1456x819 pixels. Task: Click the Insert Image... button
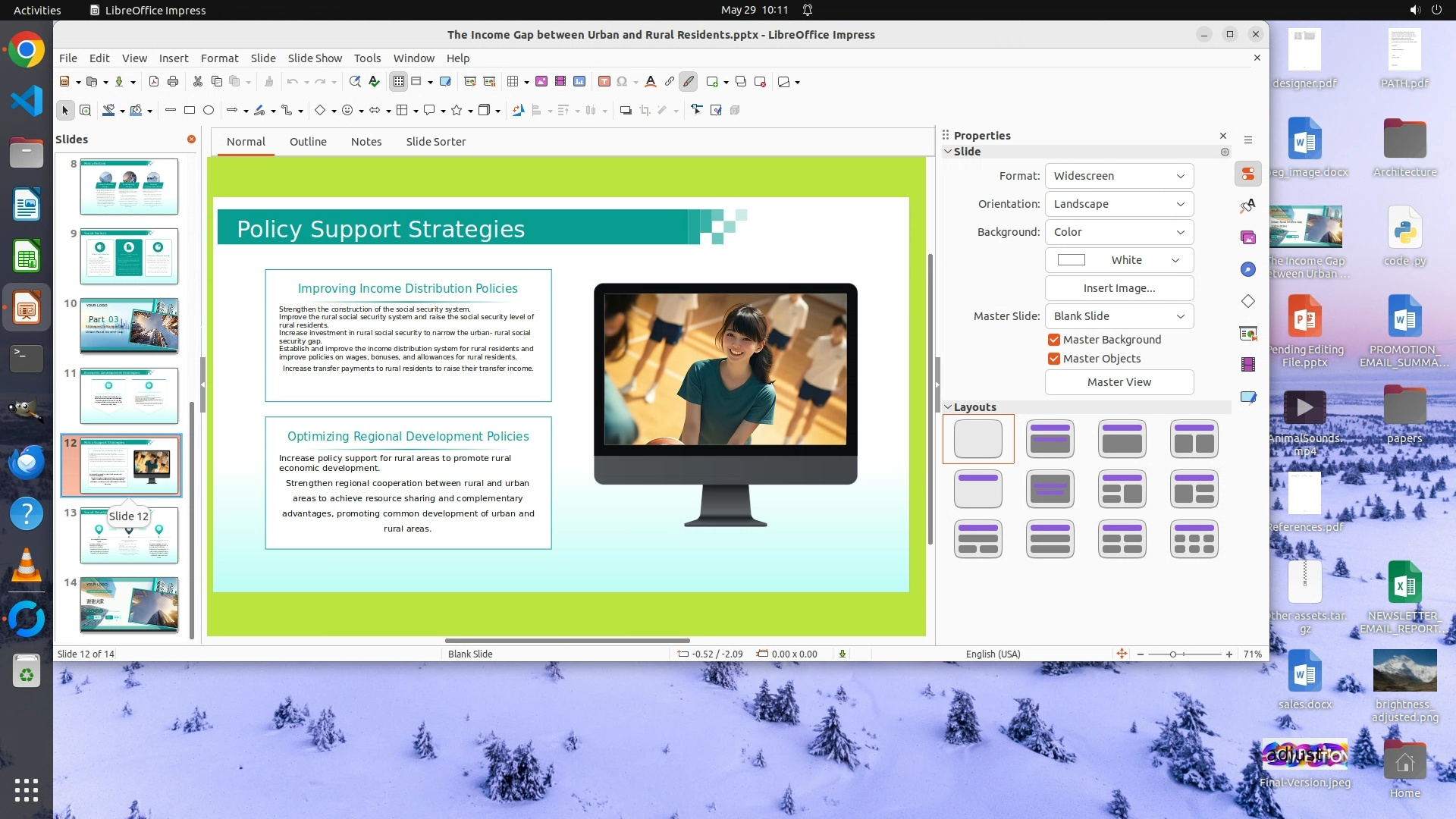[x=1119, y=288]
